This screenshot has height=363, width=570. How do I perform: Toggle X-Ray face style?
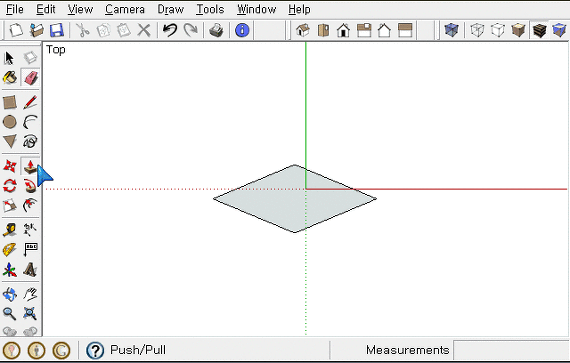451,30
